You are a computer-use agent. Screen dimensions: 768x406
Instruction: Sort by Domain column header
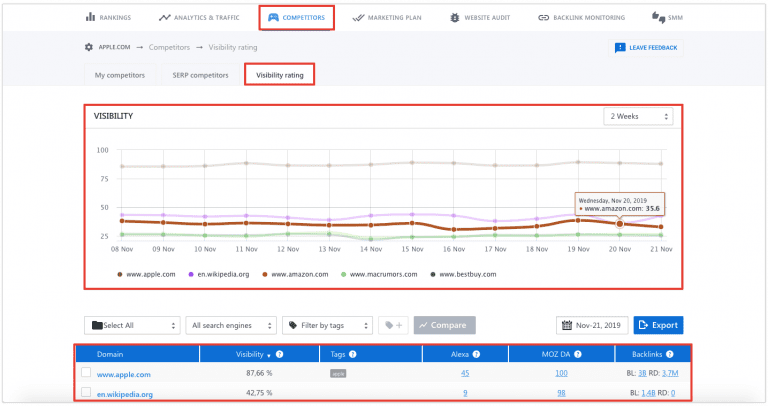110,354
